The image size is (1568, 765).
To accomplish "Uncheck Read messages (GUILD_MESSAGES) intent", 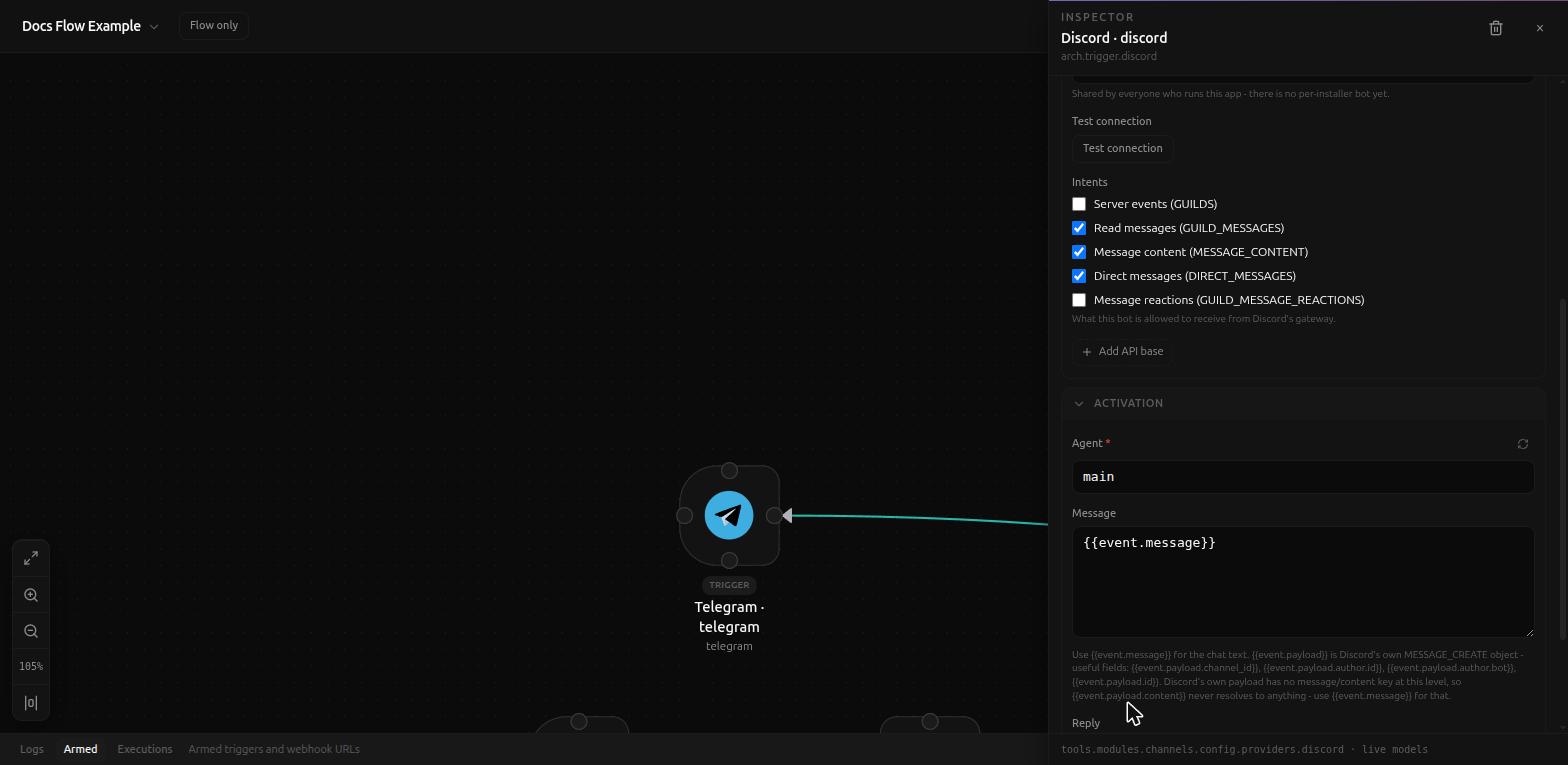I will click(x=1079, y=228).
